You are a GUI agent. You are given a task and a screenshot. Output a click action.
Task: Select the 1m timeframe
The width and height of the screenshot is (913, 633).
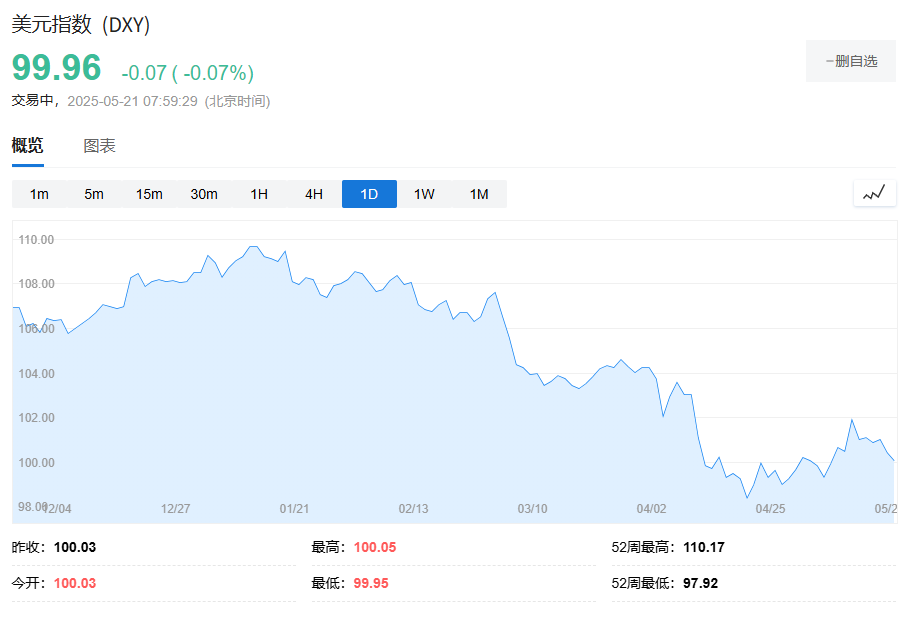(39, 194)
